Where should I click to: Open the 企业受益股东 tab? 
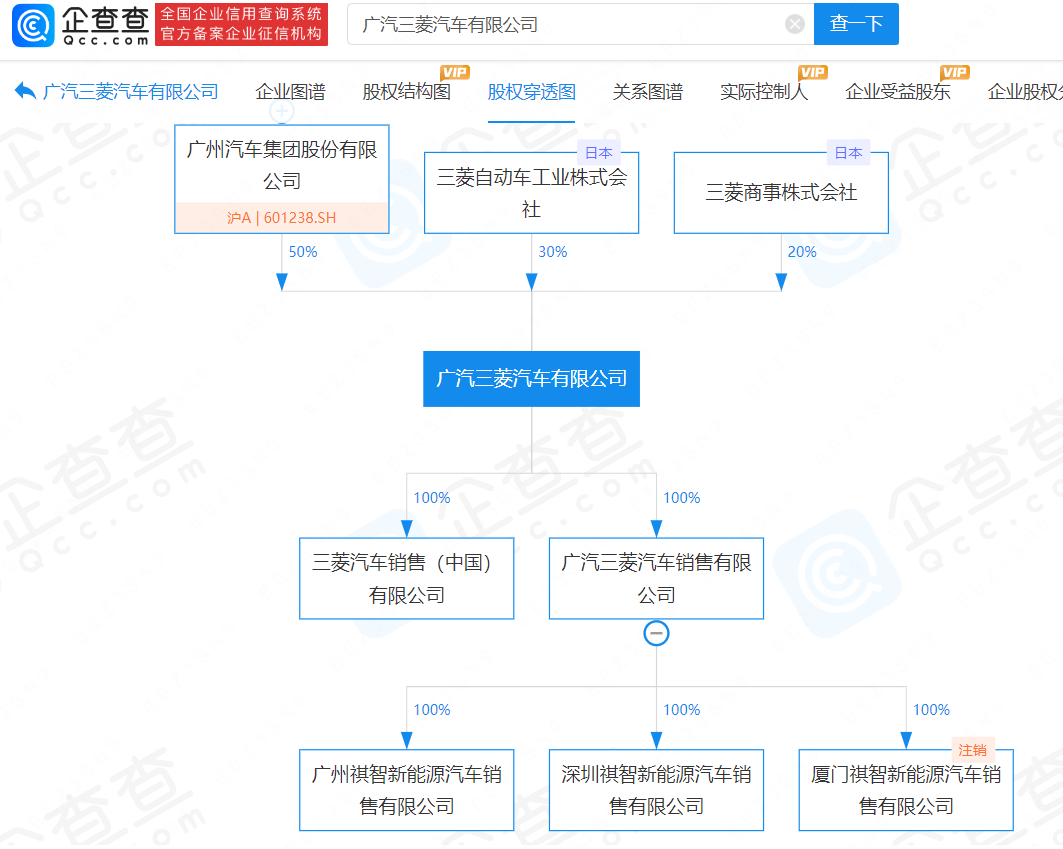coord(898,92)
